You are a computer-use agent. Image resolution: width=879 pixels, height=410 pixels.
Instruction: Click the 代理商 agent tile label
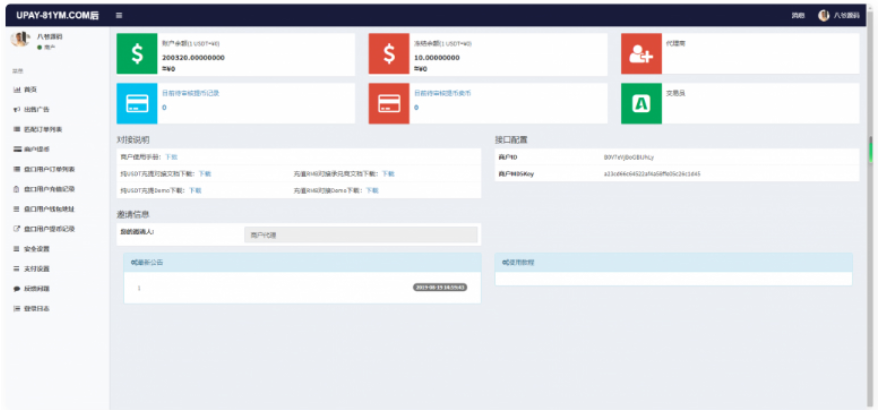click(x=676, y=43)
